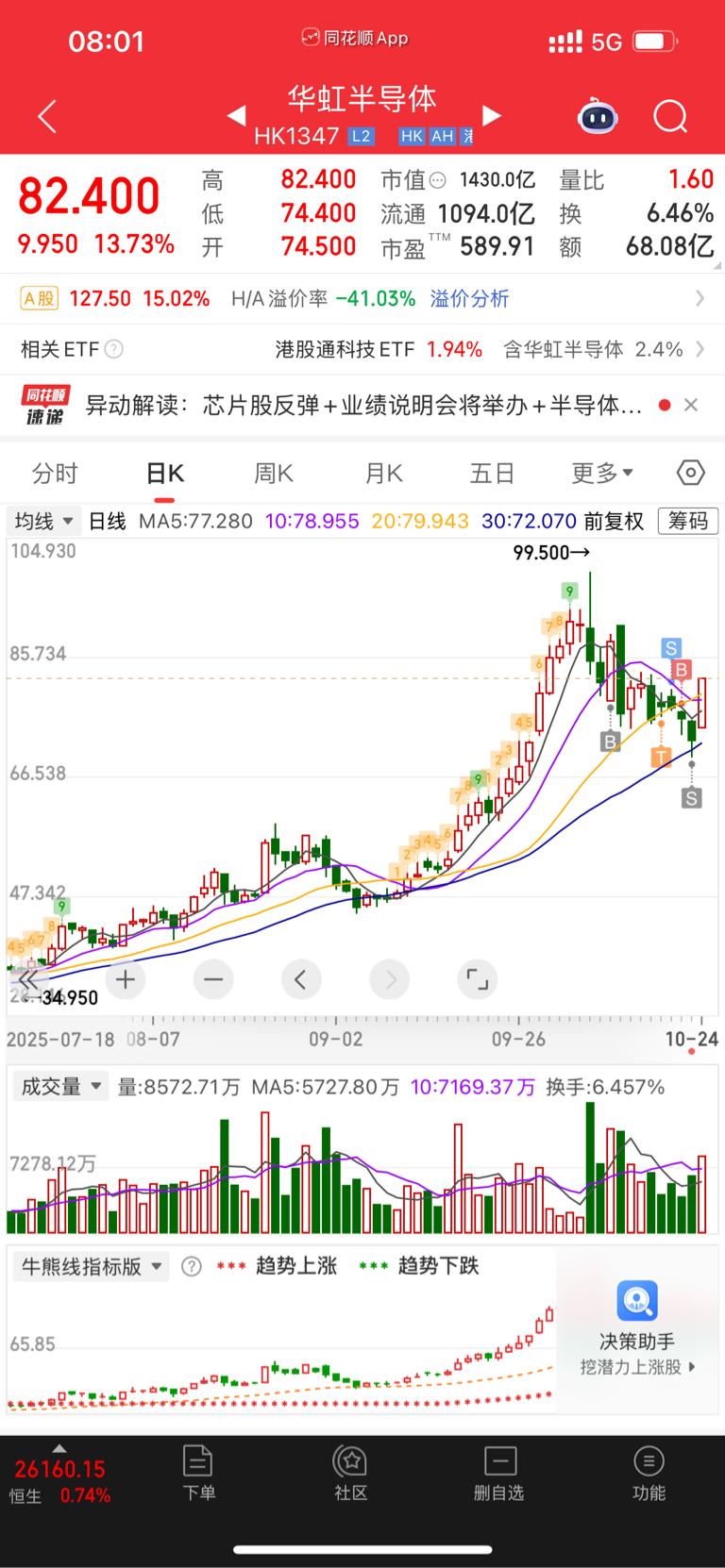Switch to the 月K monthly tab
Screen dimensions: 725x1568
tap(384, 473)
